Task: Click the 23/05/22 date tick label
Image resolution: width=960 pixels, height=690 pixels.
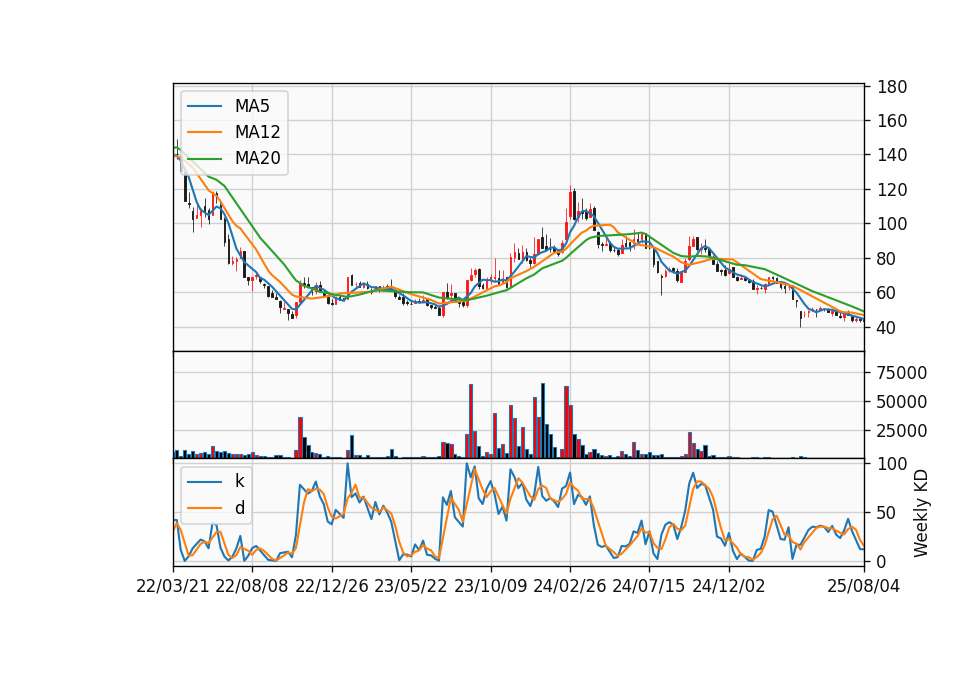Action: pyautogui.click(x=411, y=586)
